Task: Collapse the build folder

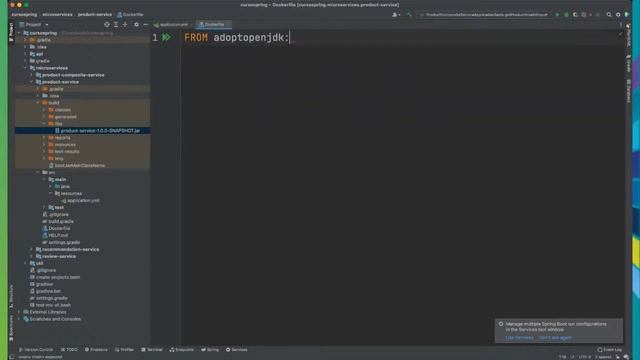Action: 38,103
